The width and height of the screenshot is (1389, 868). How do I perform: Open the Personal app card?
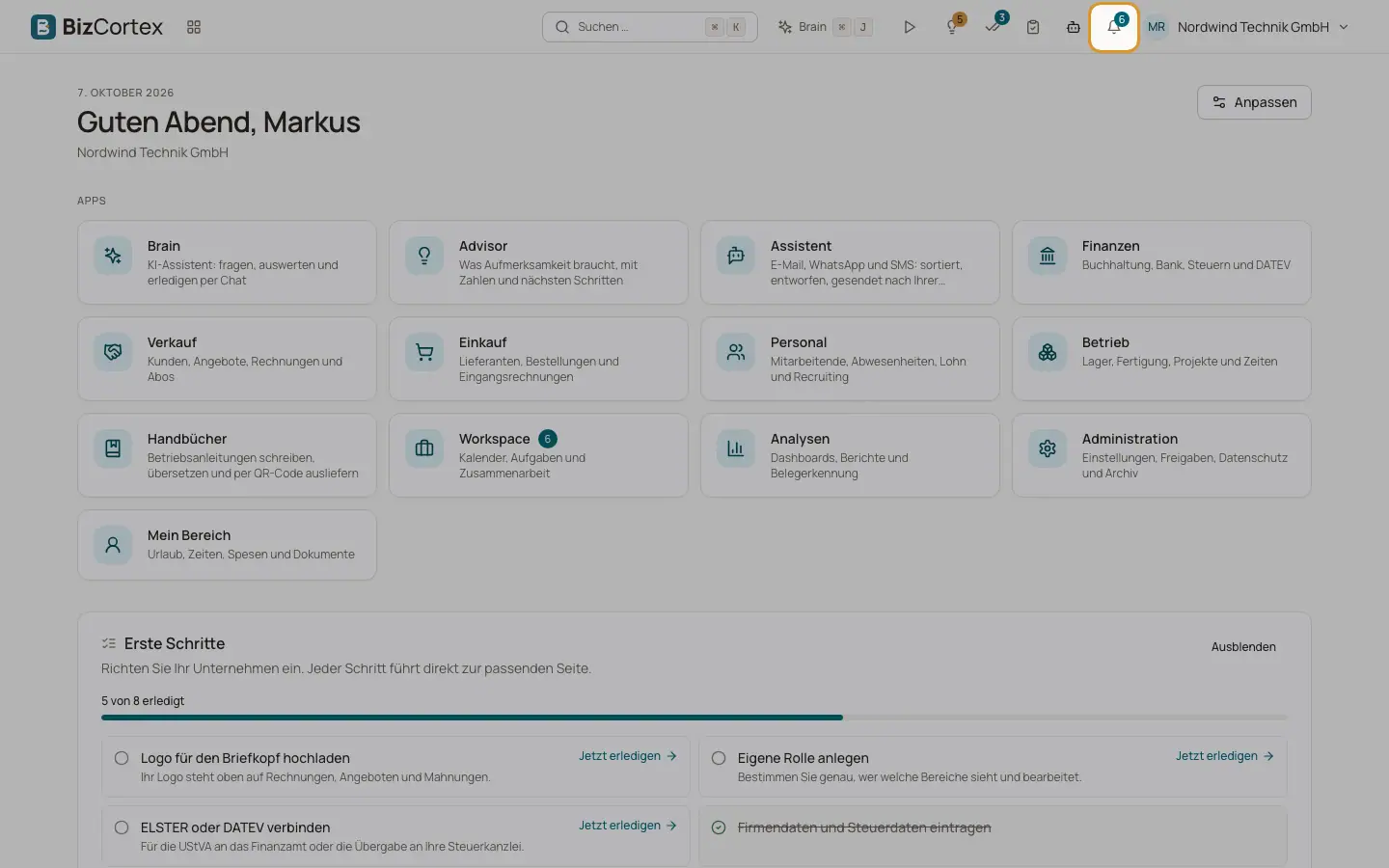click(850, 359)
